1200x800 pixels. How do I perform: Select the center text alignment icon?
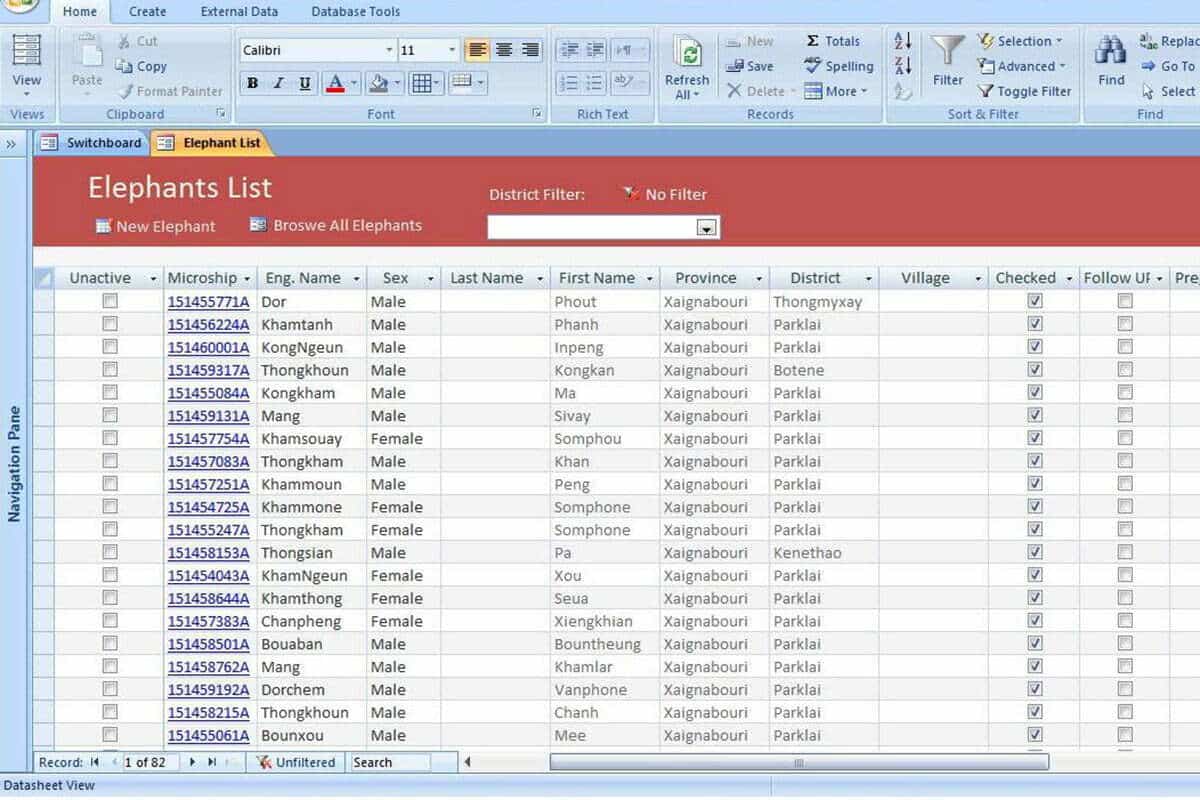504,50
